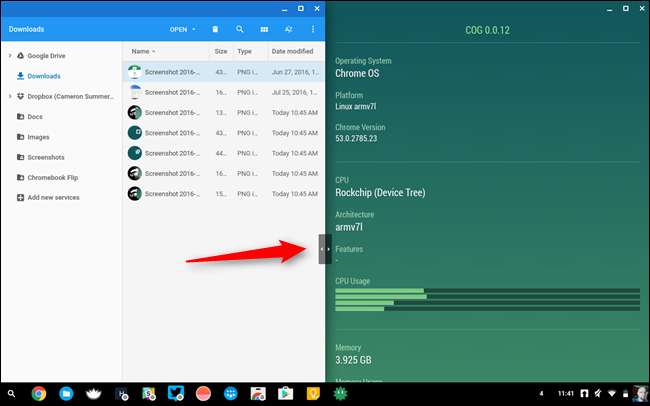Sort files by Size column header
Screen dimensions: 650x406
[221, 51]
